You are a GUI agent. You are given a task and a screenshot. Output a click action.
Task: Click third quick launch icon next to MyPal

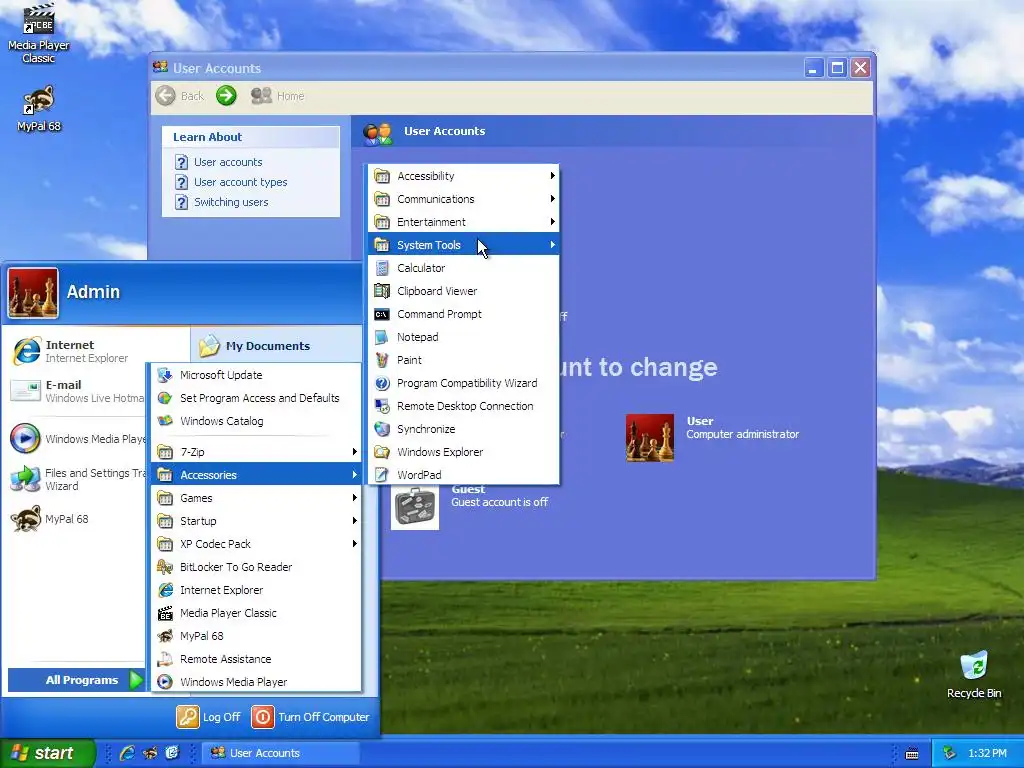click(172, 753)
